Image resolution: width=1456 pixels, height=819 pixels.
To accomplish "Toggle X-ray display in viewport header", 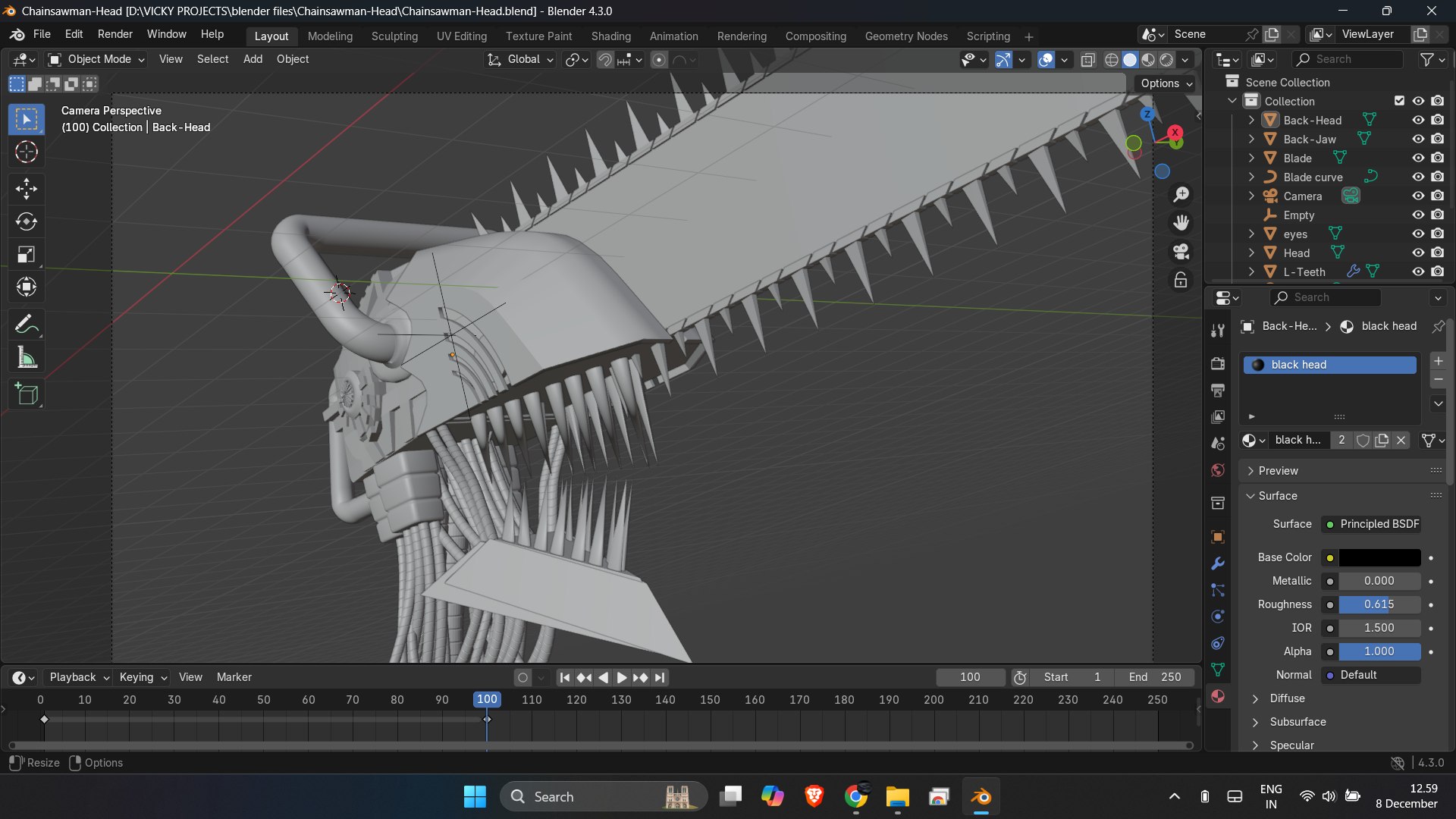I will coord(1087,60).
